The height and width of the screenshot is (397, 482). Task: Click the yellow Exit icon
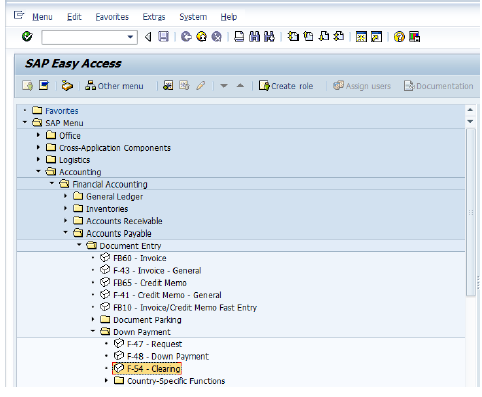201,37
